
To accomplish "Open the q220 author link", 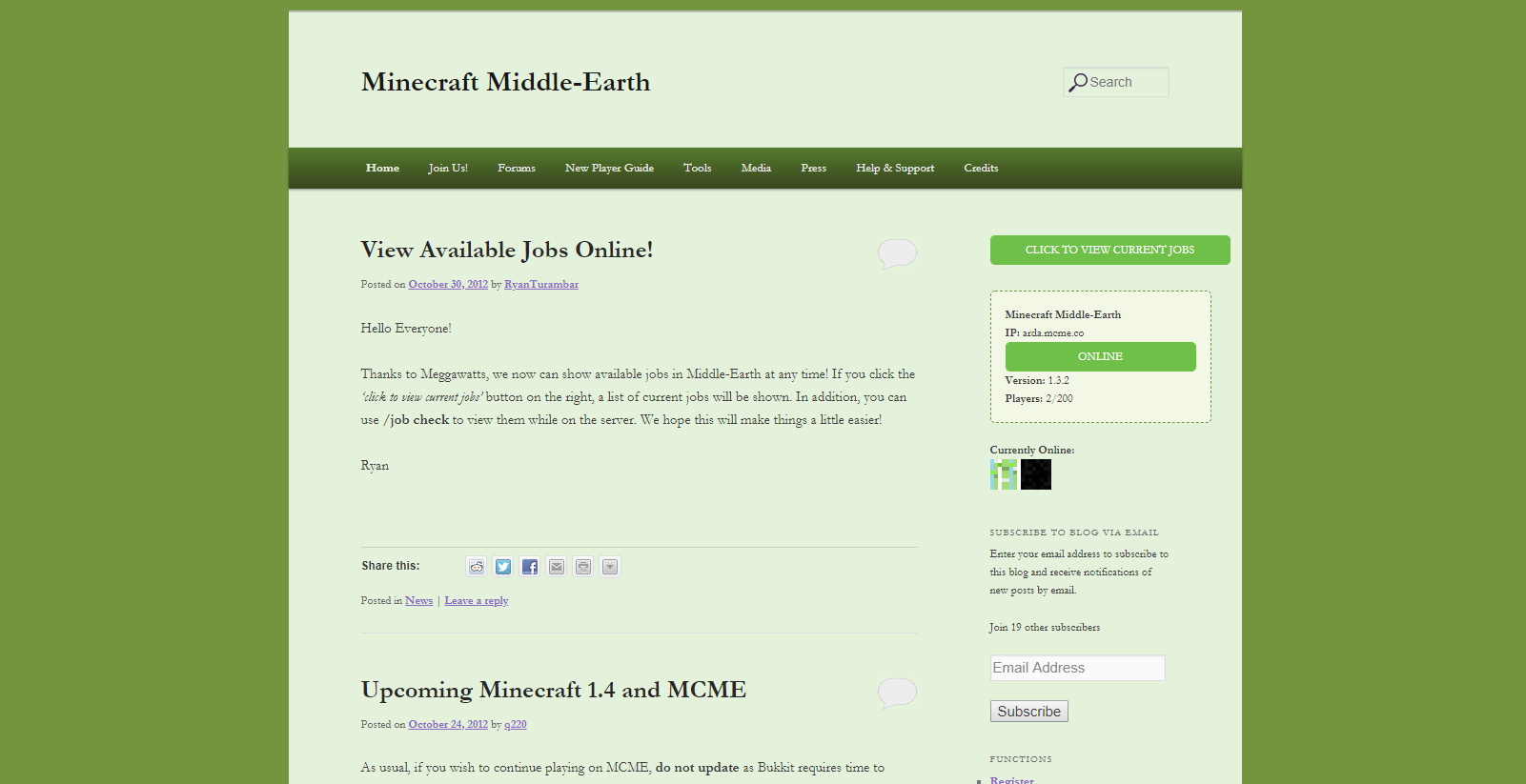I will click(515, 724).
